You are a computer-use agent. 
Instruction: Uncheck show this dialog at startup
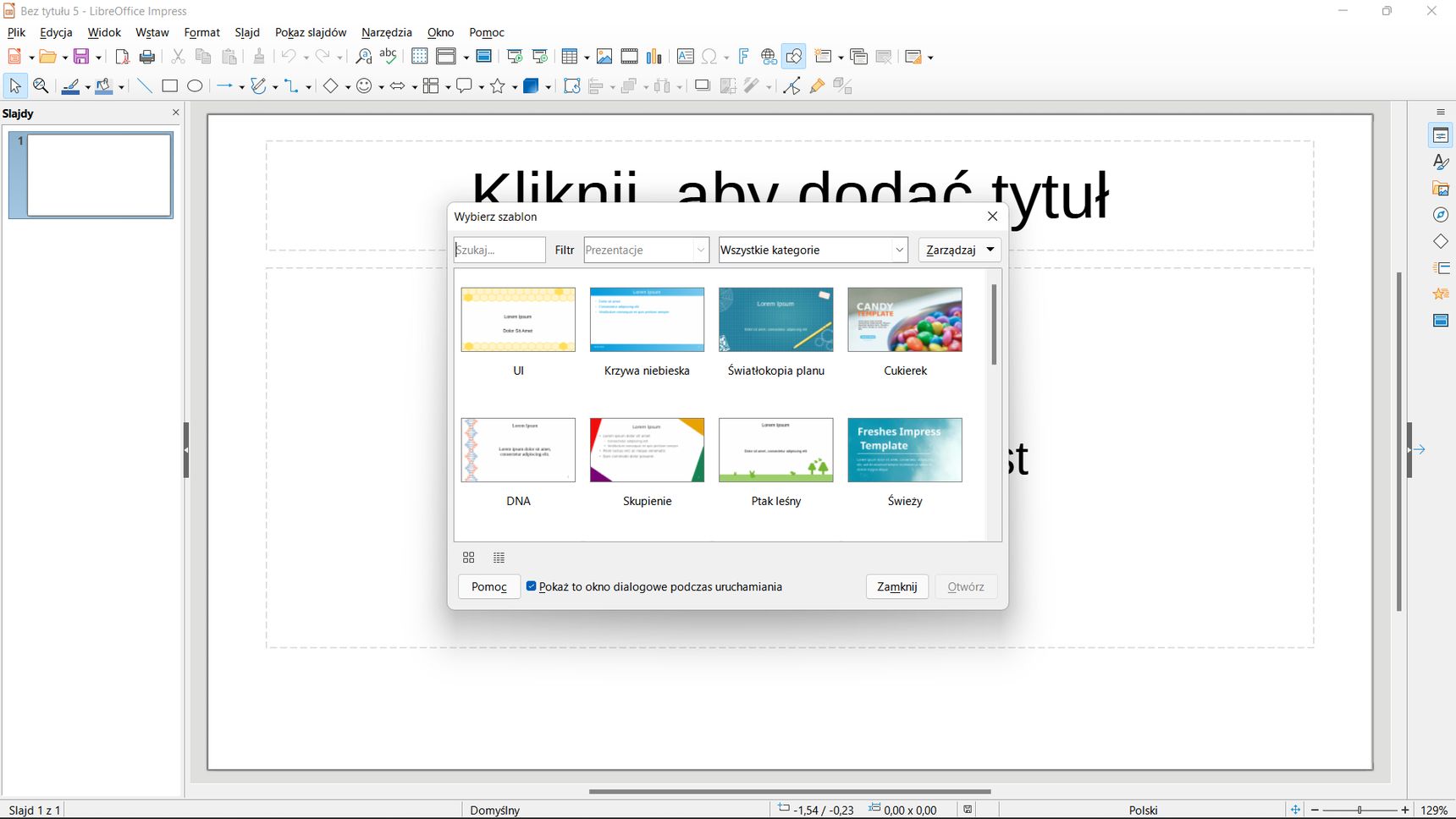[532, 586]
